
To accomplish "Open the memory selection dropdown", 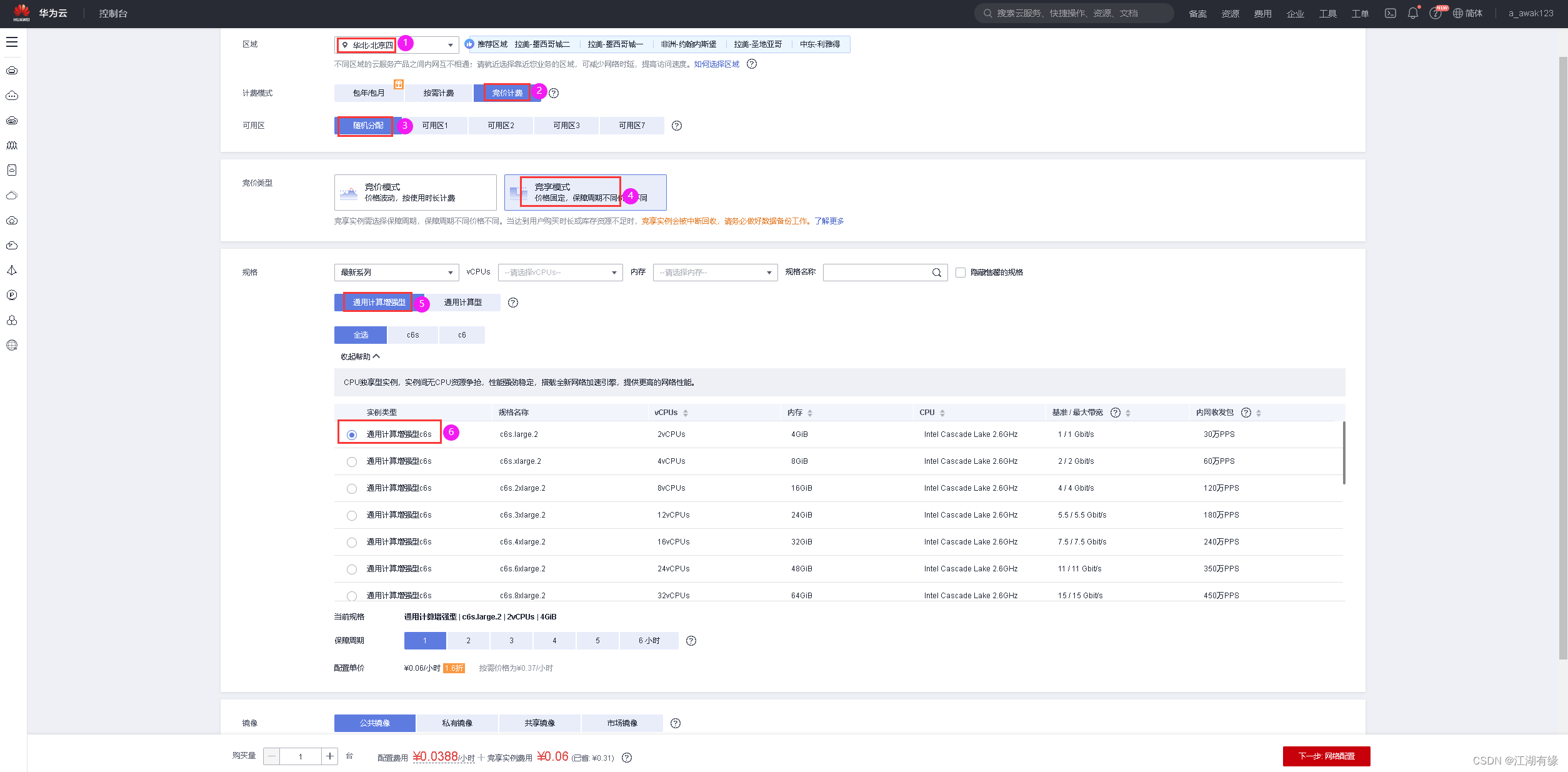I will 715,273.
